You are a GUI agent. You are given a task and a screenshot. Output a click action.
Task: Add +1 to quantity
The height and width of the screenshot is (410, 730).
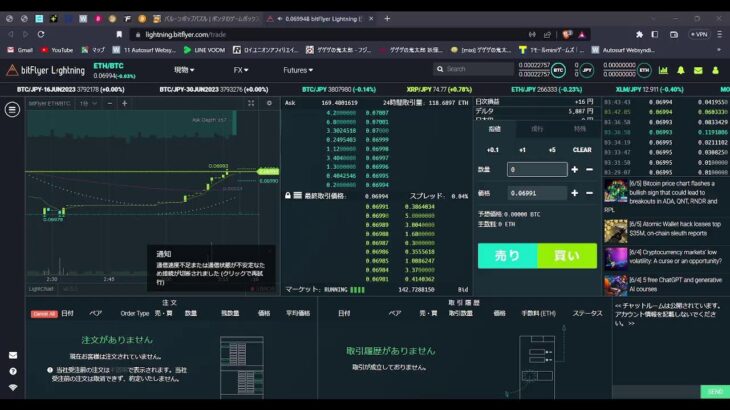pyautogui.click(x=522, y=150)
